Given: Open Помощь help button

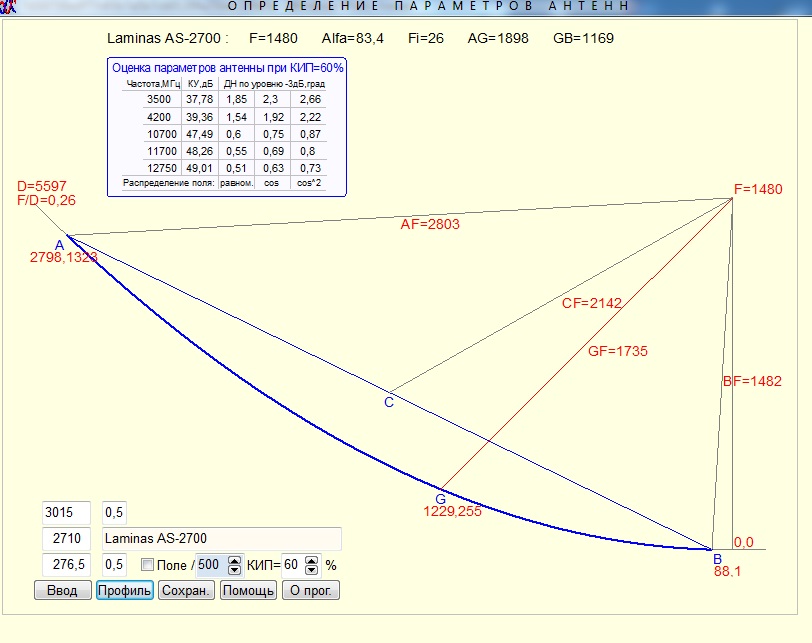Looking at the screenshot, I should 248,590.
